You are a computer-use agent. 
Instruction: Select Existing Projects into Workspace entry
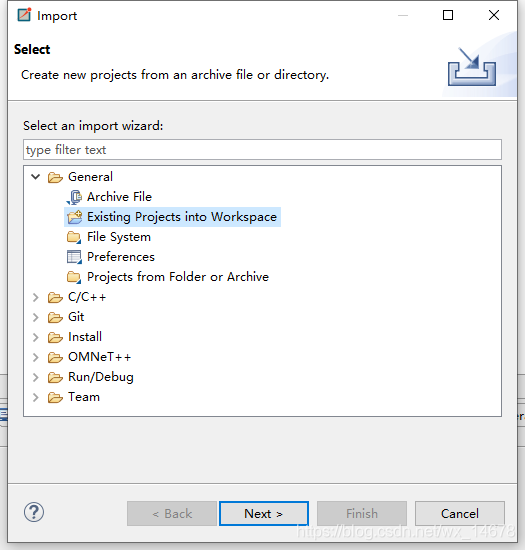coord(182,217)
